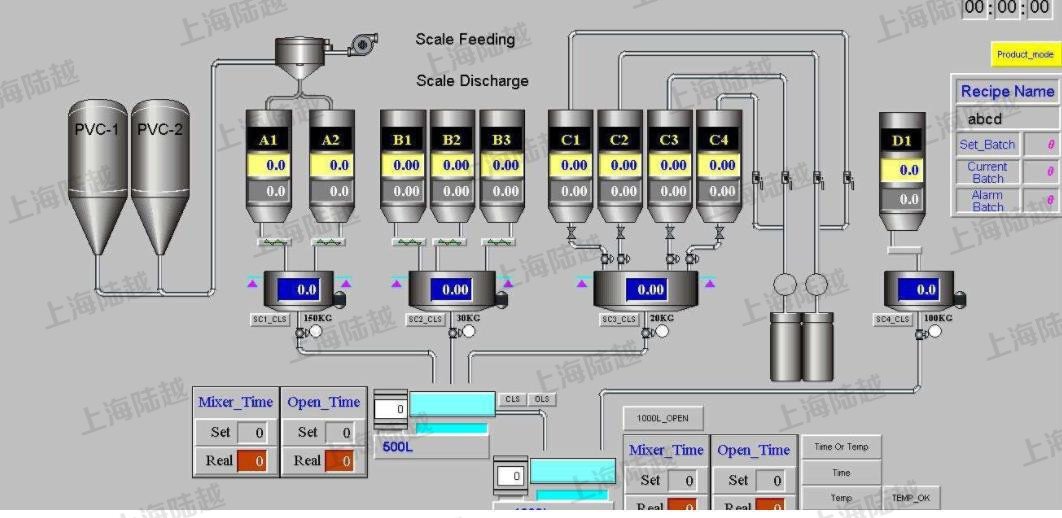The height and width of the screenshot is (518, 1062).
Task: Click the blower fan icon beside the top hopper
Action: coord(362,43)
